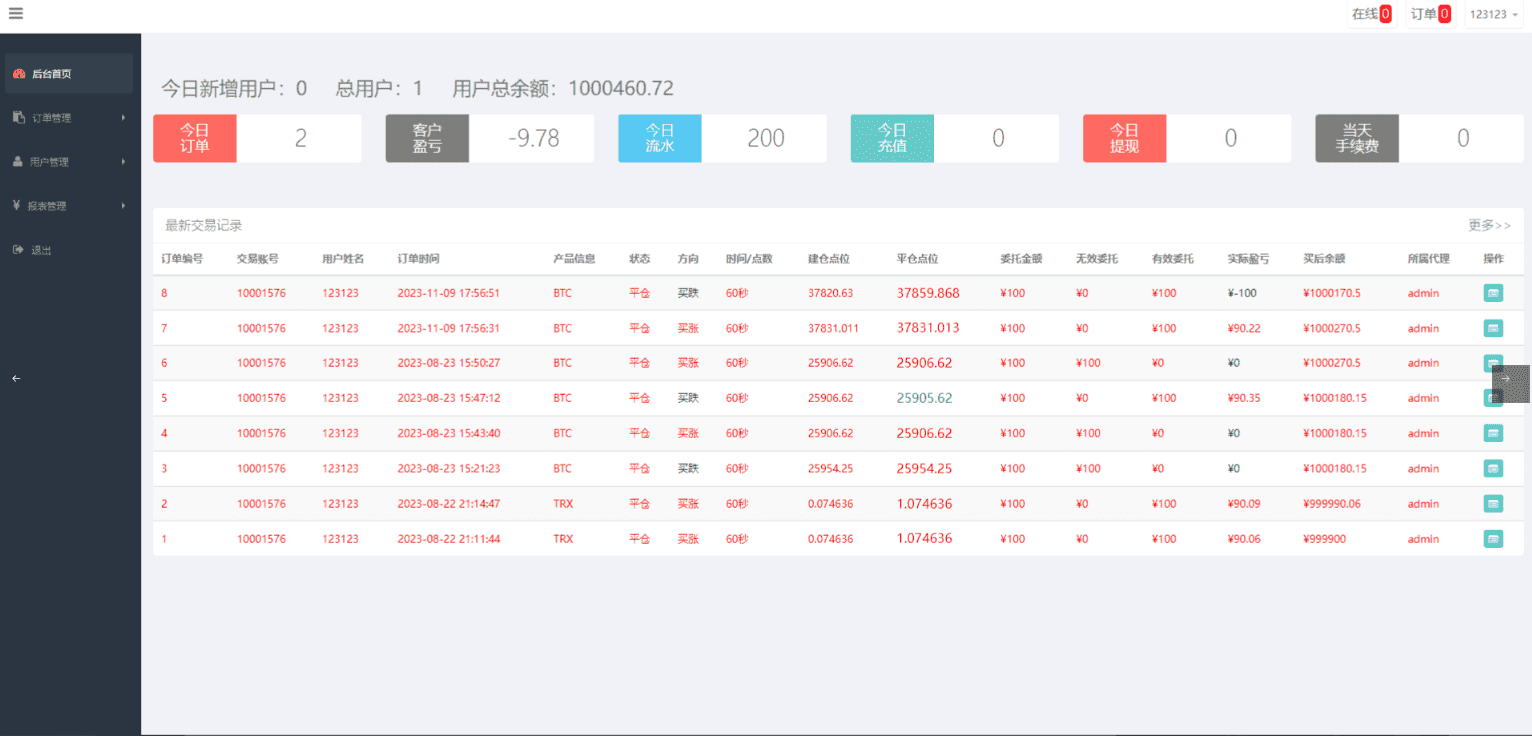Open action icon for order 1

tap(1493, 539)
